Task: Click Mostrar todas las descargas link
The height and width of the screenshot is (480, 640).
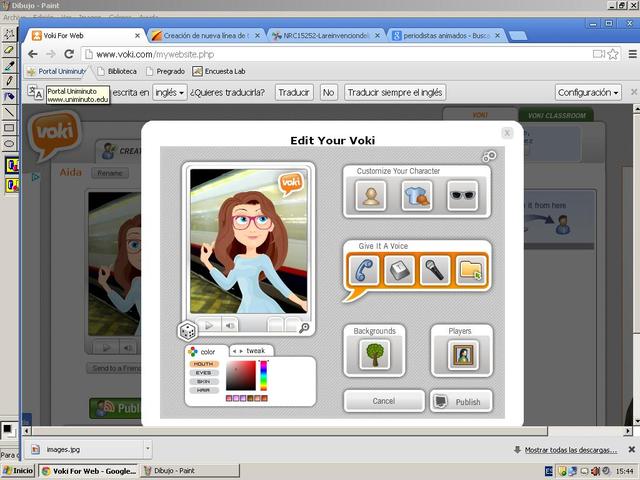Action: 571,450
